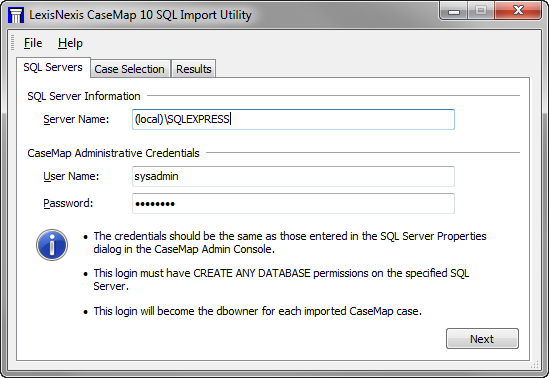The width and height of the screenshot is (549, 378).
Task: Click the Password label
Action: [68, 203]
